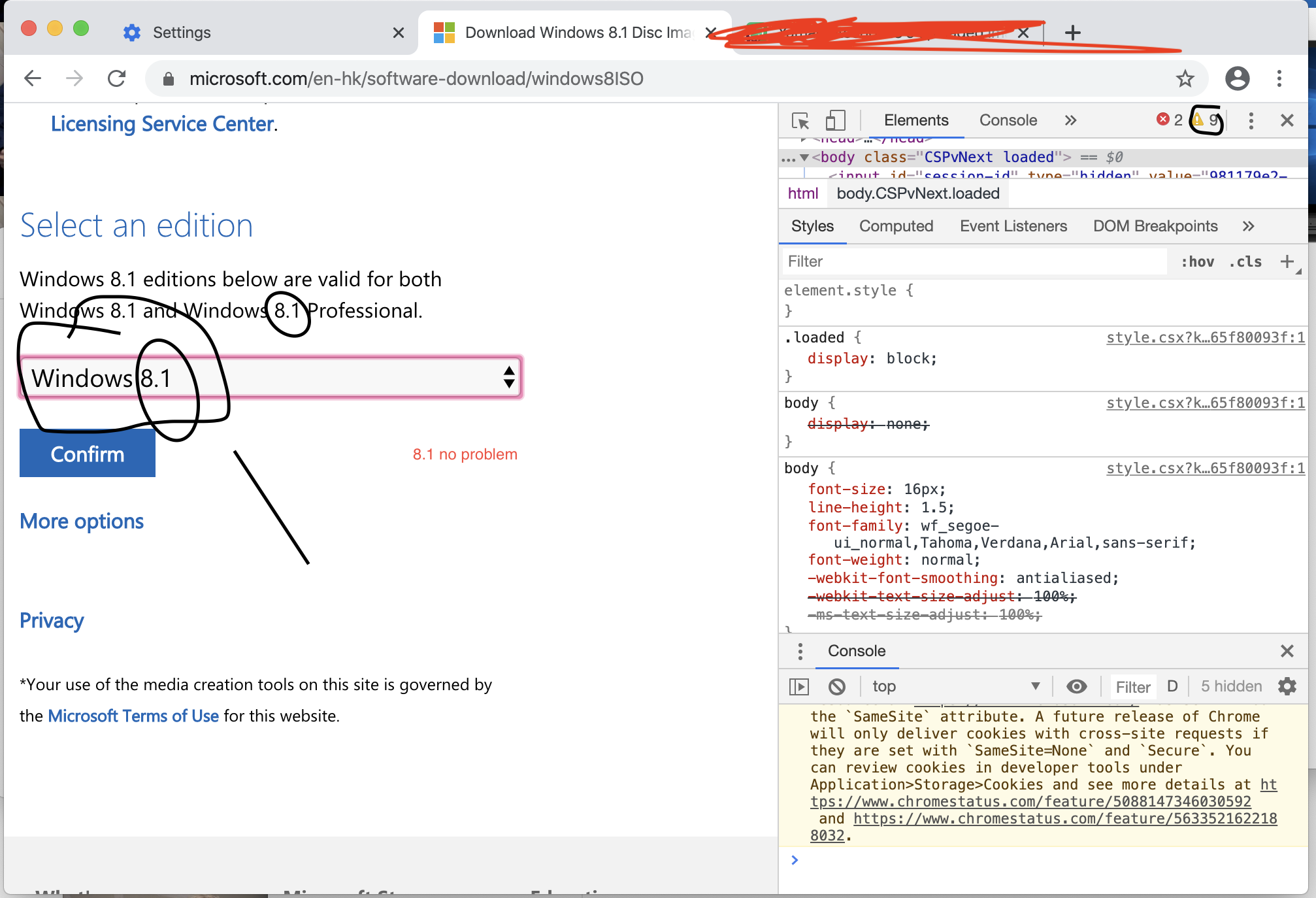
Task: Collapse the body element tree node
Action: (805, 158)
